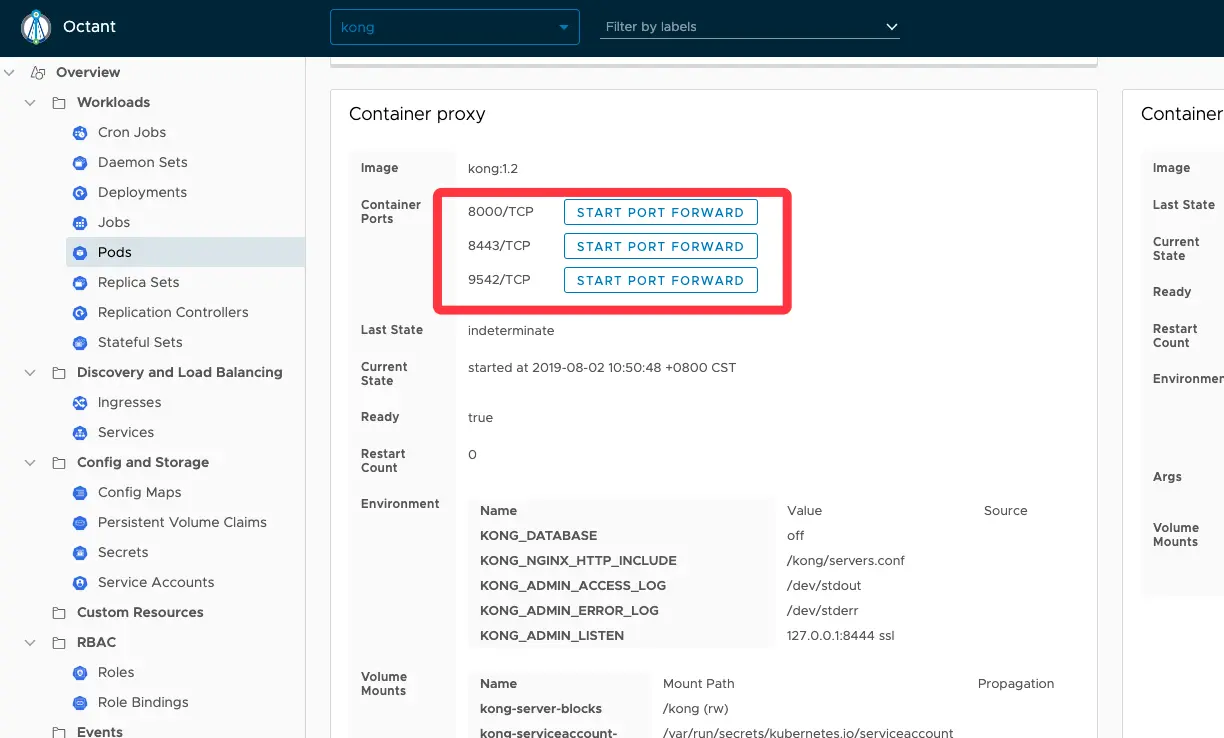Open Secrets in the sidebar
Viewport: 1224px width, 738px height.
point(123,552)
